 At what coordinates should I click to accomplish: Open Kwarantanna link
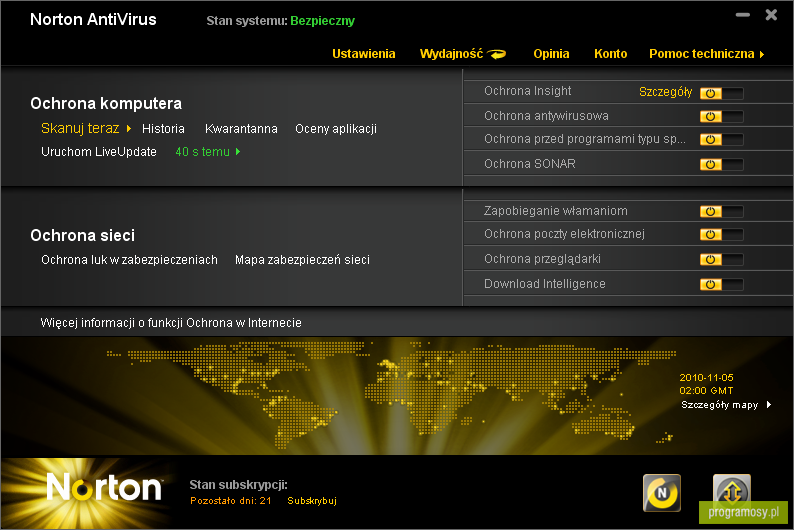(x=241, y=129)
